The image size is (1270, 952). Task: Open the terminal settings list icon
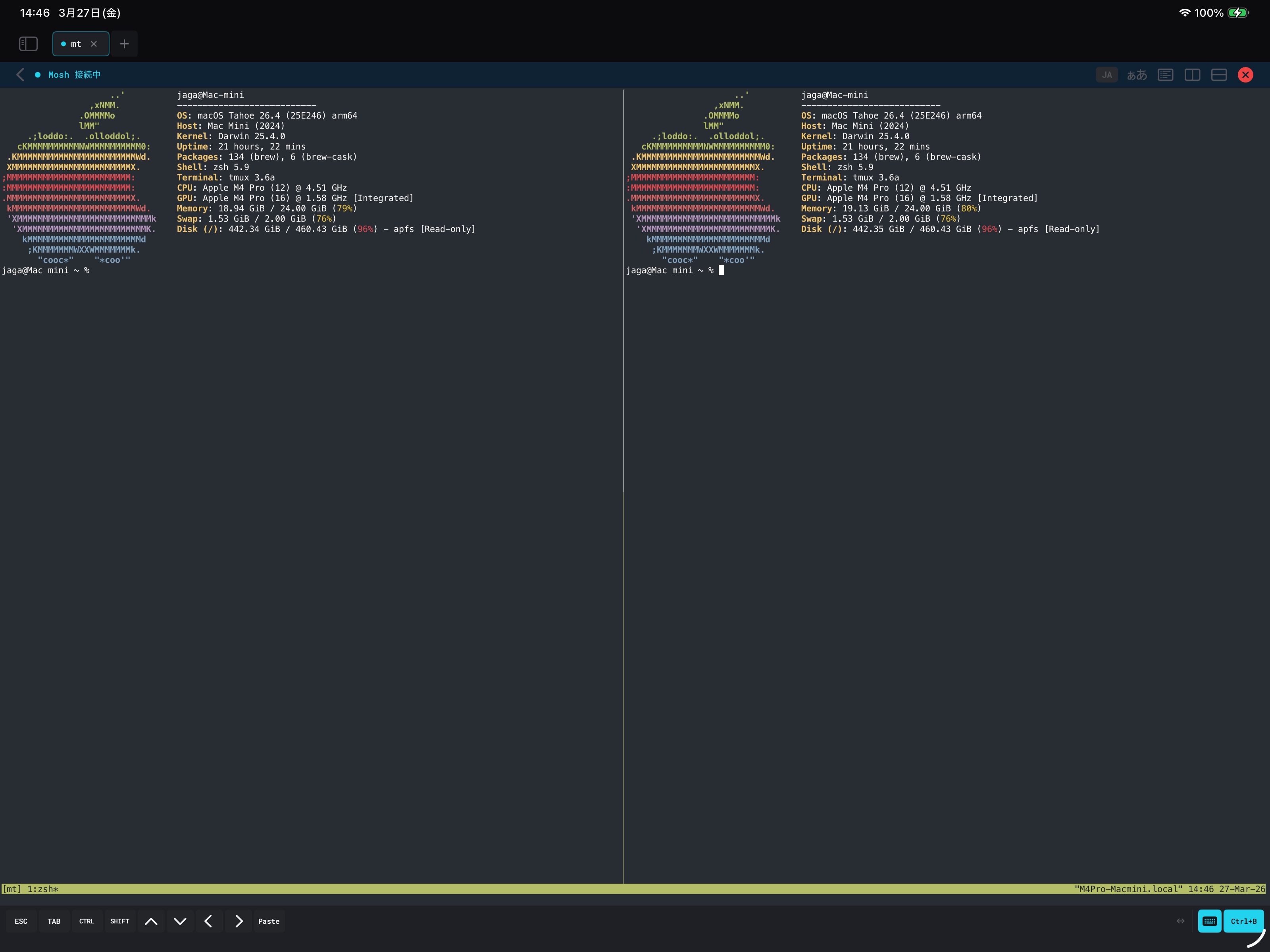click(x=1166, y=75)
